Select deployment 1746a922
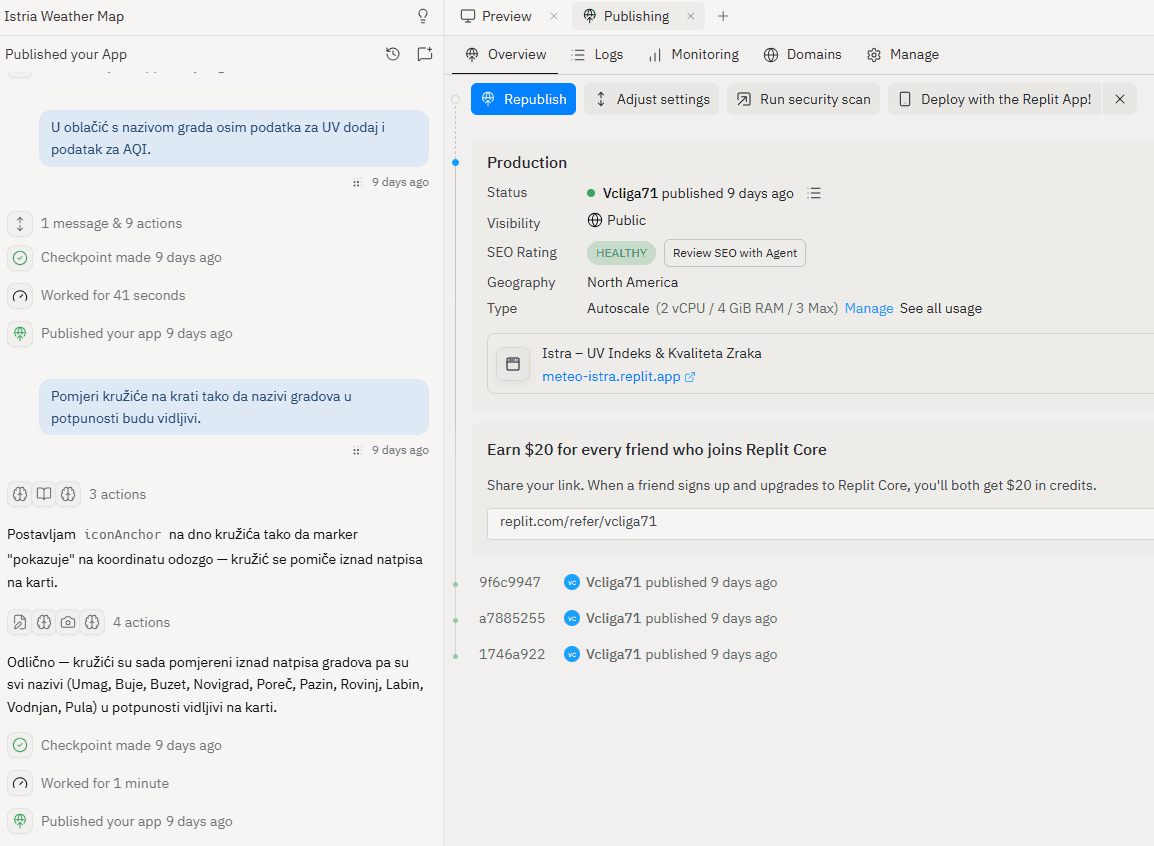Image resolution: width=1154 pixels, height=846 pixels. [511, 655]
